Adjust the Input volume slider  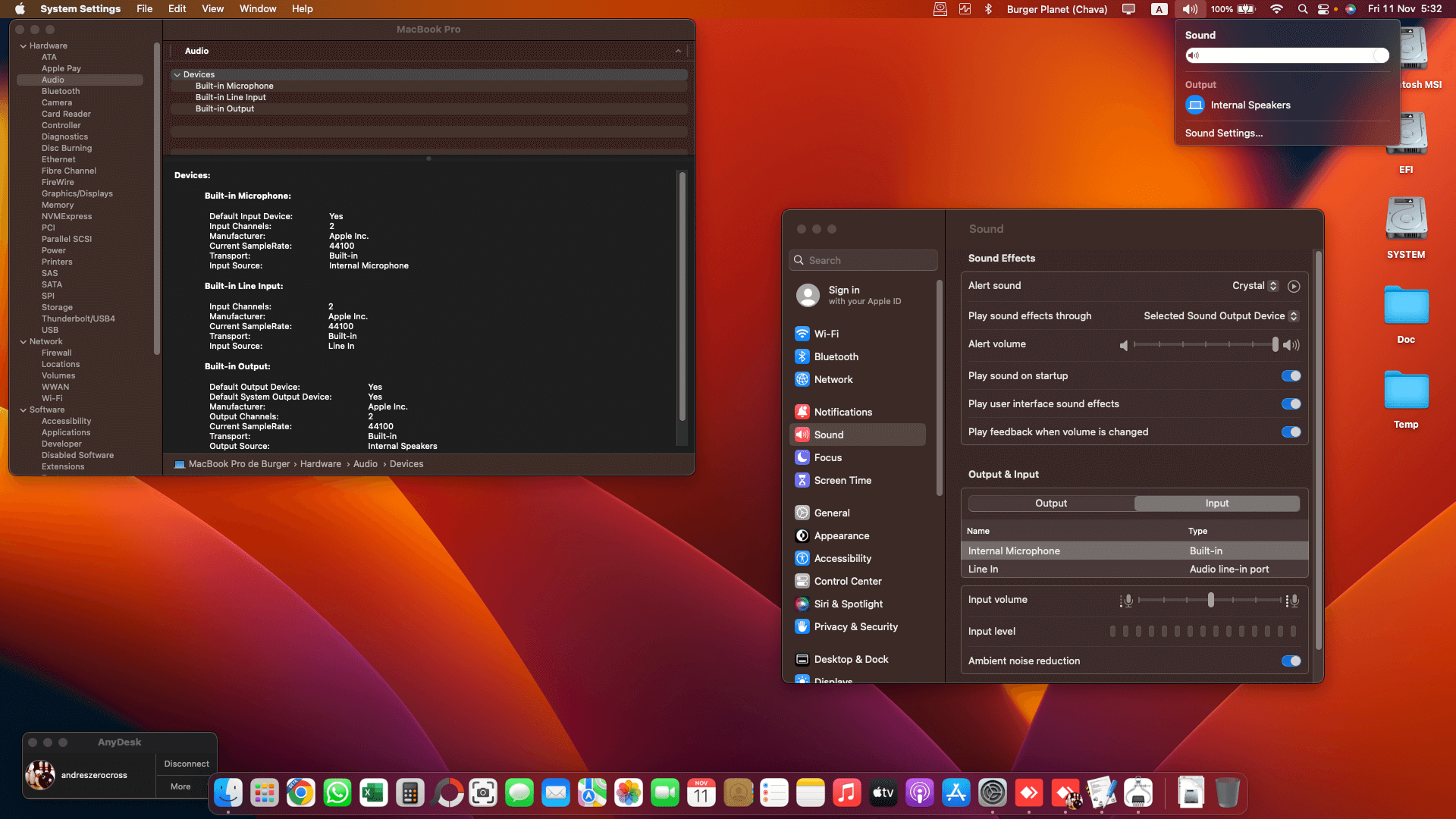click(1210, 601)
